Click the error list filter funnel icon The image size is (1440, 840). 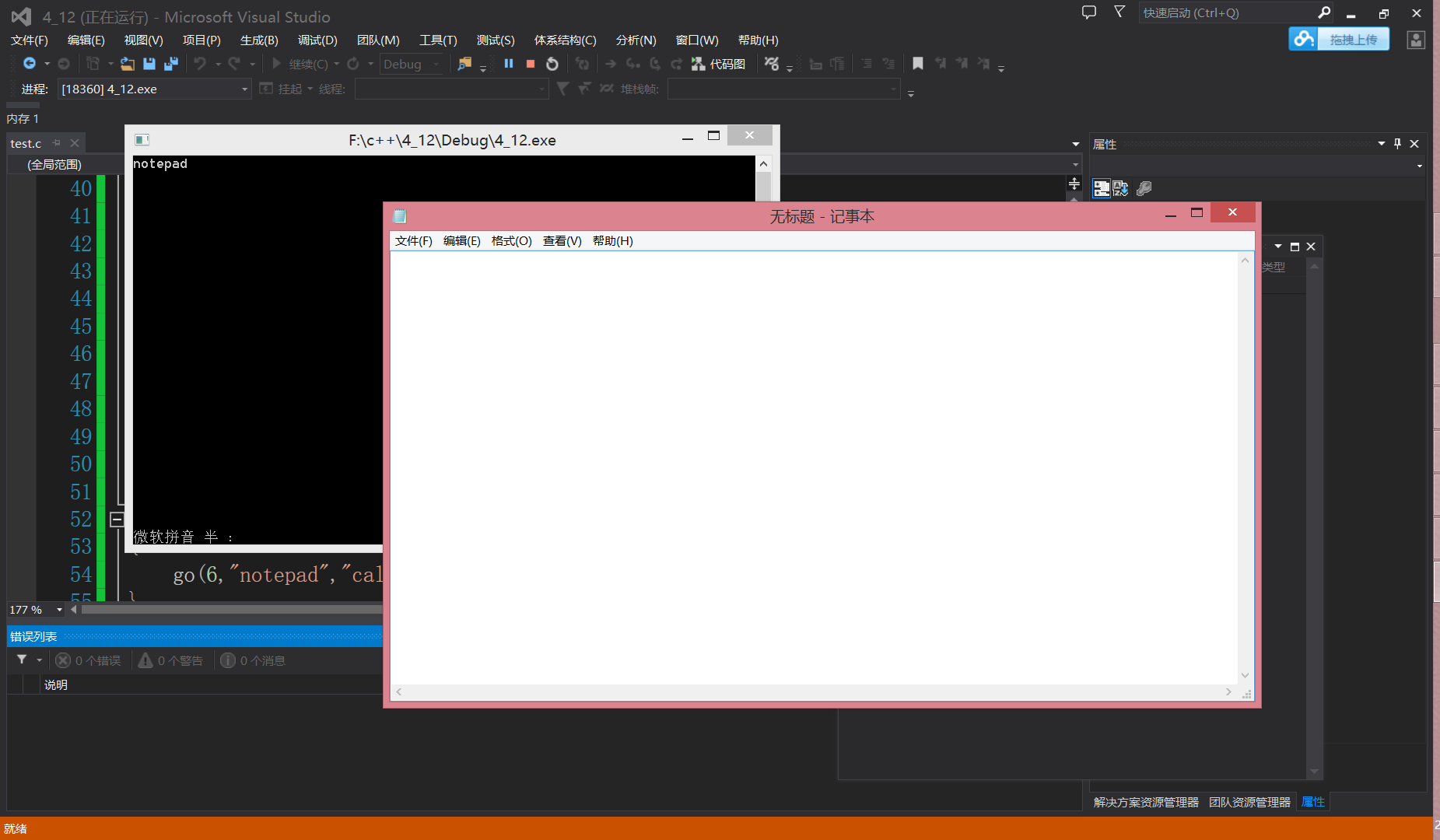[22, 660]
